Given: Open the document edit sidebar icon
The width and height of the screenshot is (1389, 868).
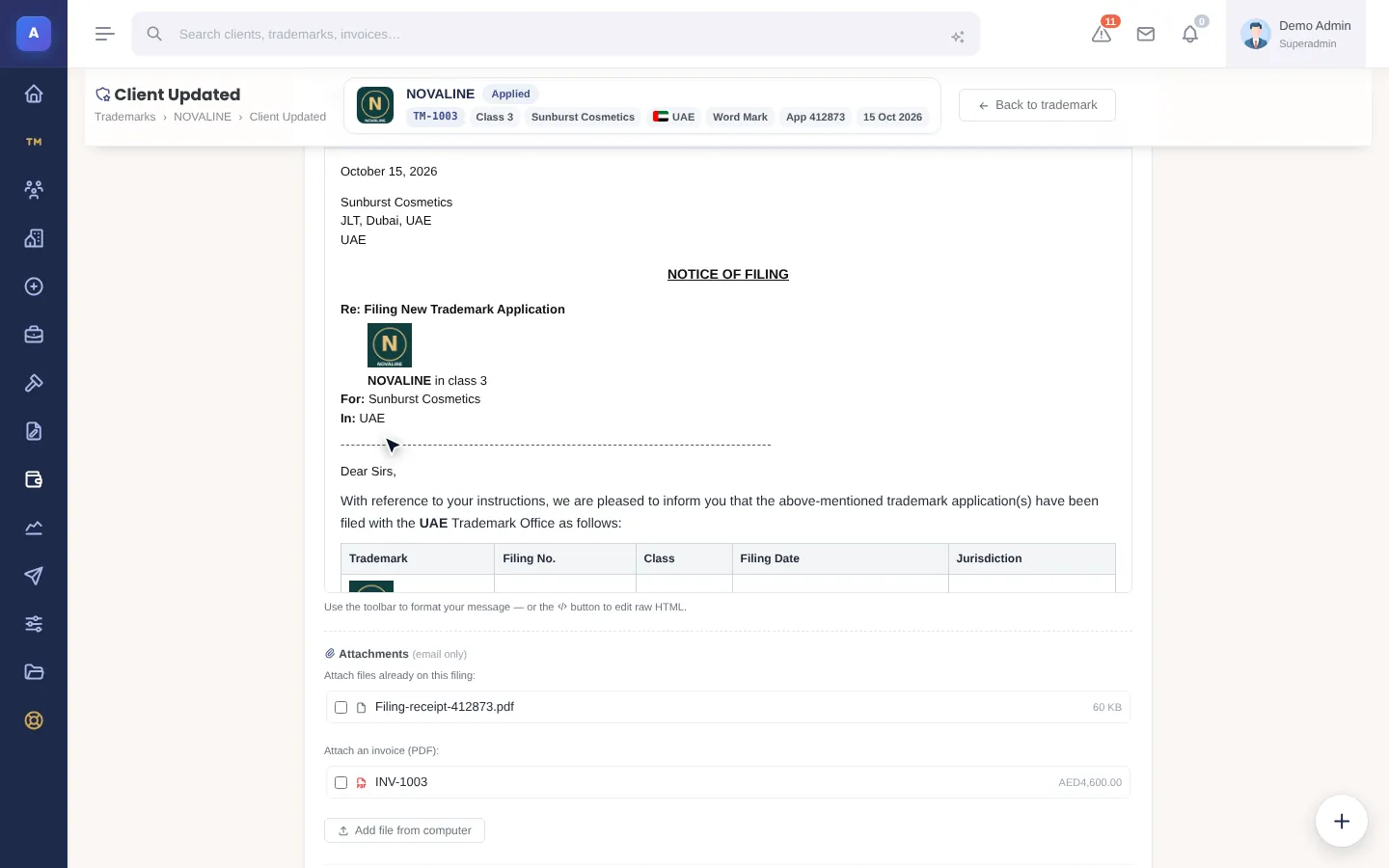Looking at the screenshot, I should pos(34,431).
